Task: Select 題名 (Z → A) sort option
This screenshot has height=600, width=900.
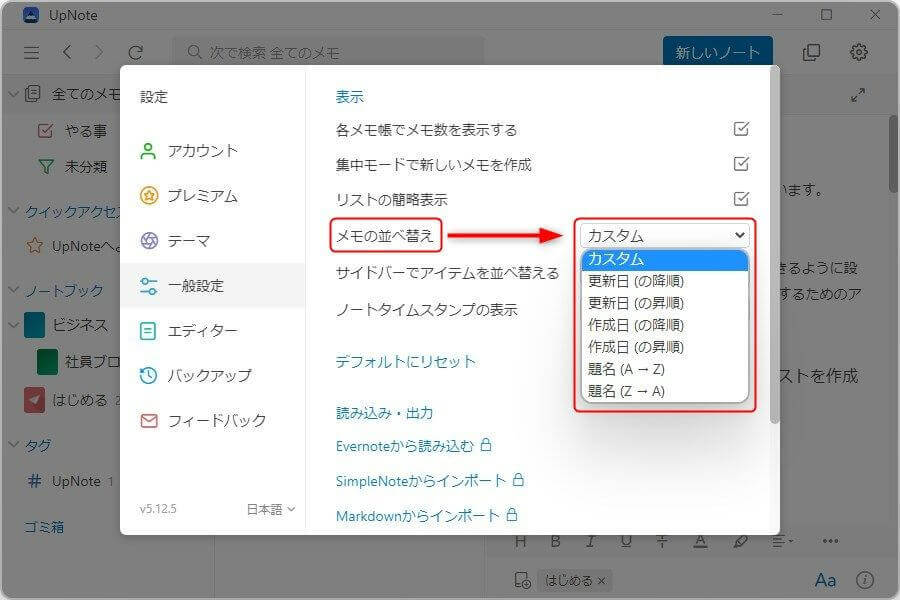Action: click(x=665, y=391)
